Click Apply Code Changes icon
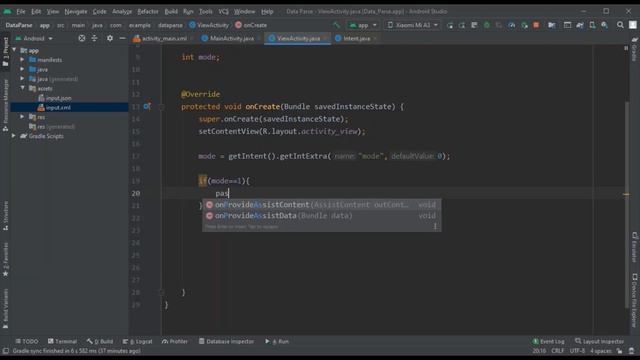 click(474, 25)
